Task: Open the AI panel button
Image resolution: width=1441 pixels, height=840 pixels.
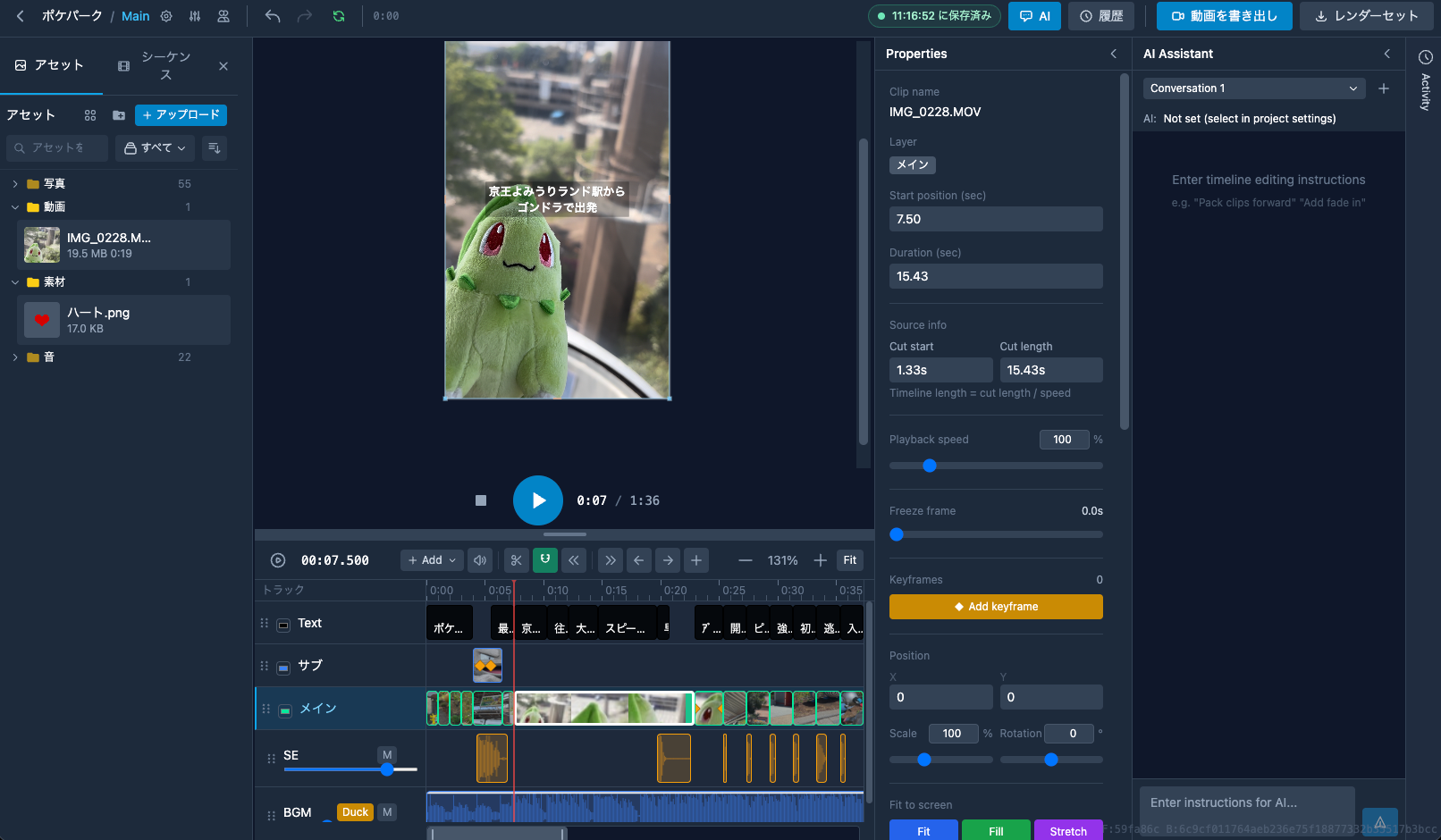Action: click(x=1034, y=16)
